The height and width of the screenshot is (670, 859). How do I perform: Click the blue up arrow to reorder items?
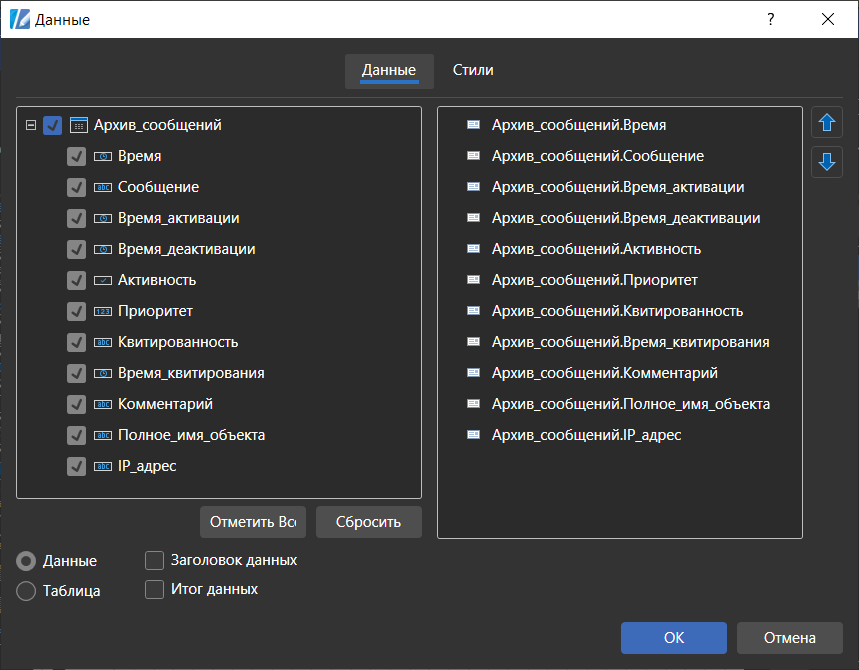coord(826,122)
